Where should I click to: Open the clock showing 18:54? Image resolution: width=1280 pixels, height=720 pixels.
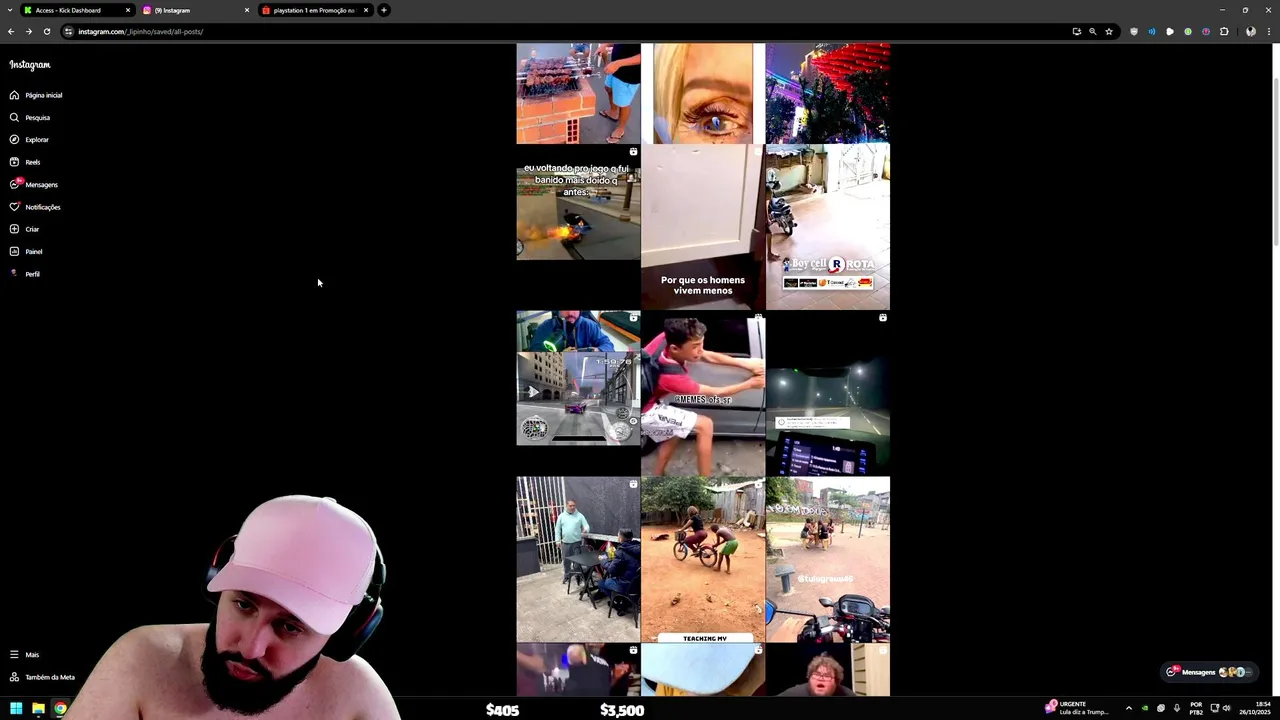[x=1254, y=708]
